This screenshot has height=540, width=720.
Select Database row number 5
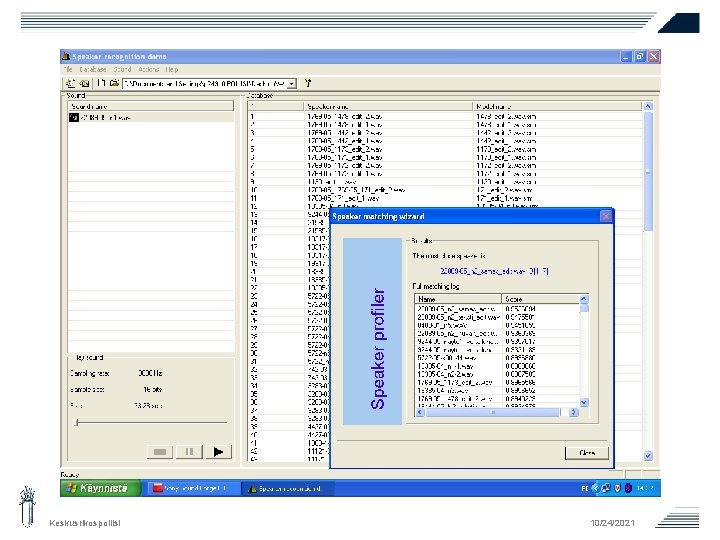click(445, 149)
